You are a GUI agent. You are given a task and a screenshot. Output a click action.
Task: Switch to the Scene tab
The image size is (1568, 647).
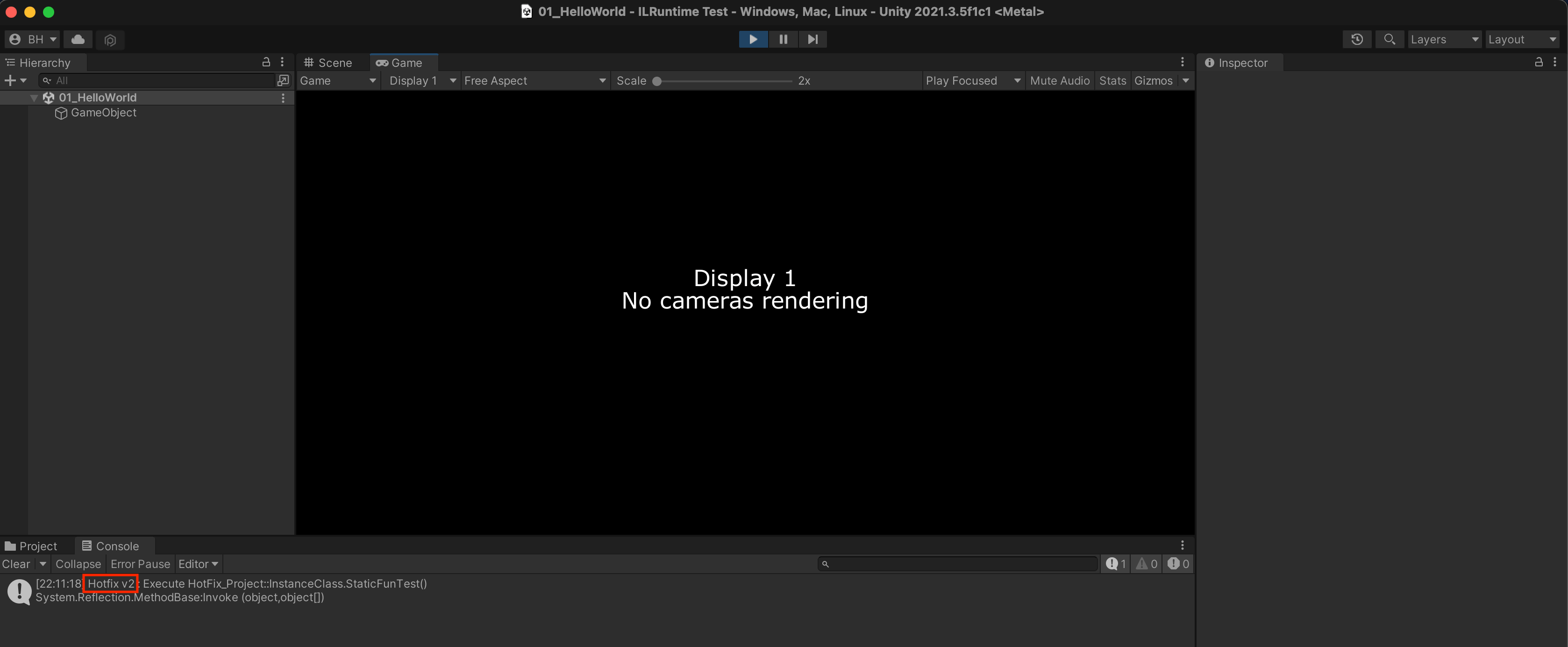(329, 63)
